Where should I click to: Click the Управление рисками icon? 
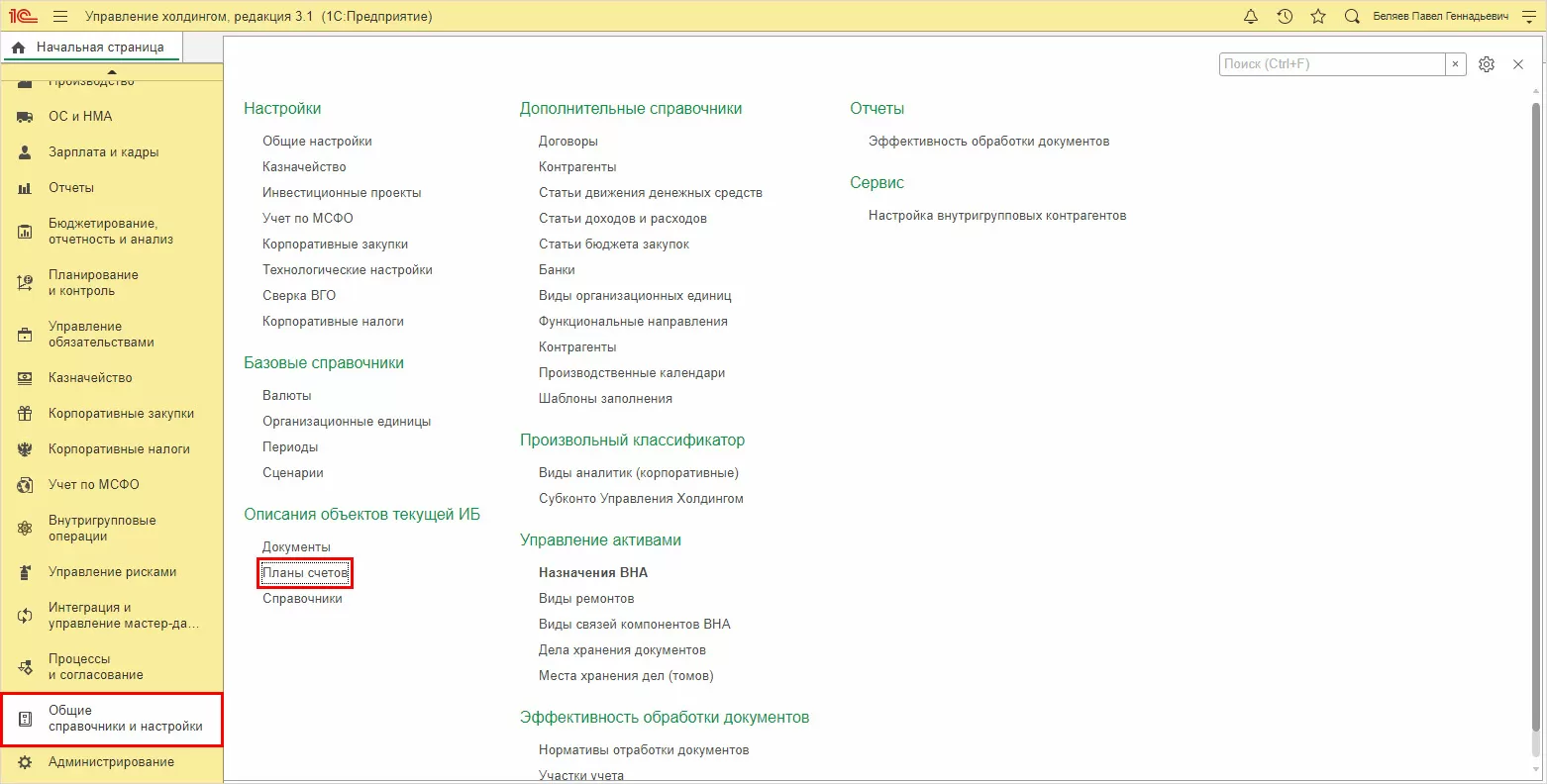[26, 572]
